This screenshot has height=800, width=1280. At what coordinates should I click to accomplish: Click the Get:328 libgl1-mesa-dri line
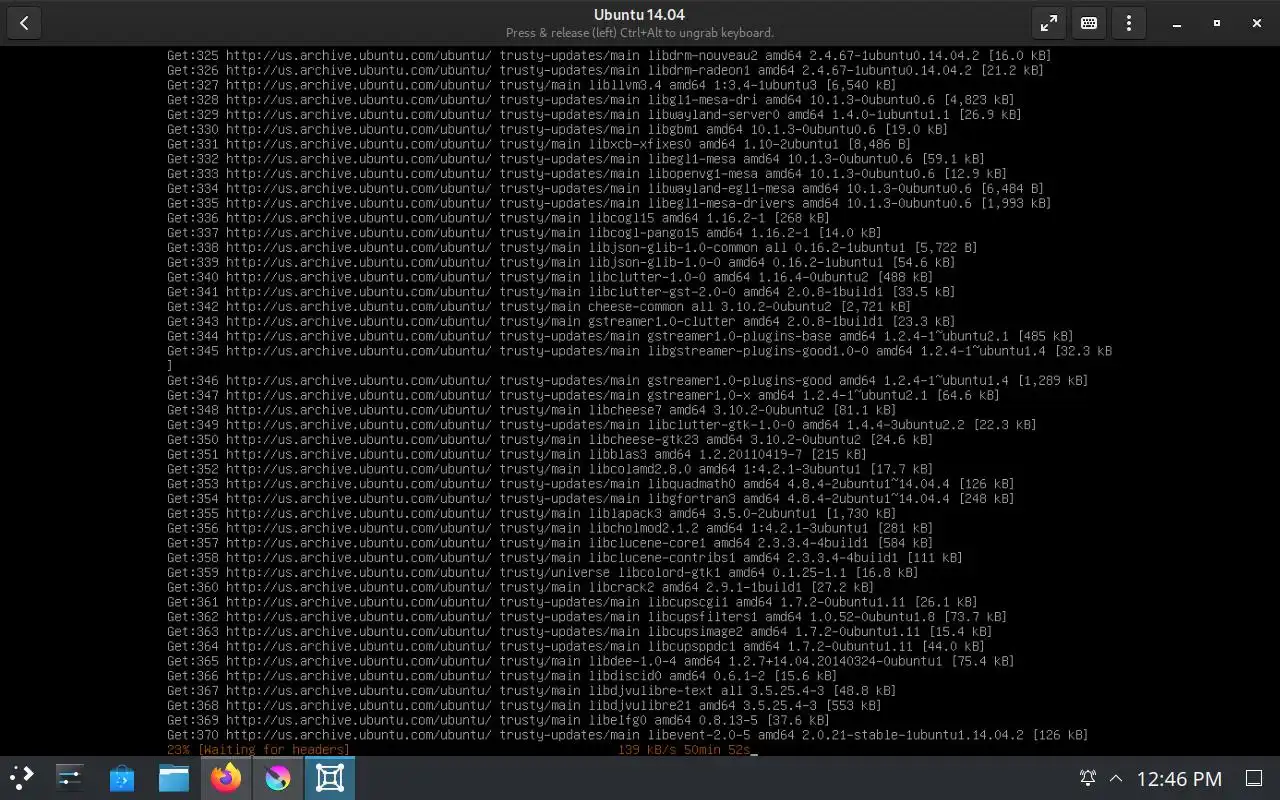pos(590,100)
